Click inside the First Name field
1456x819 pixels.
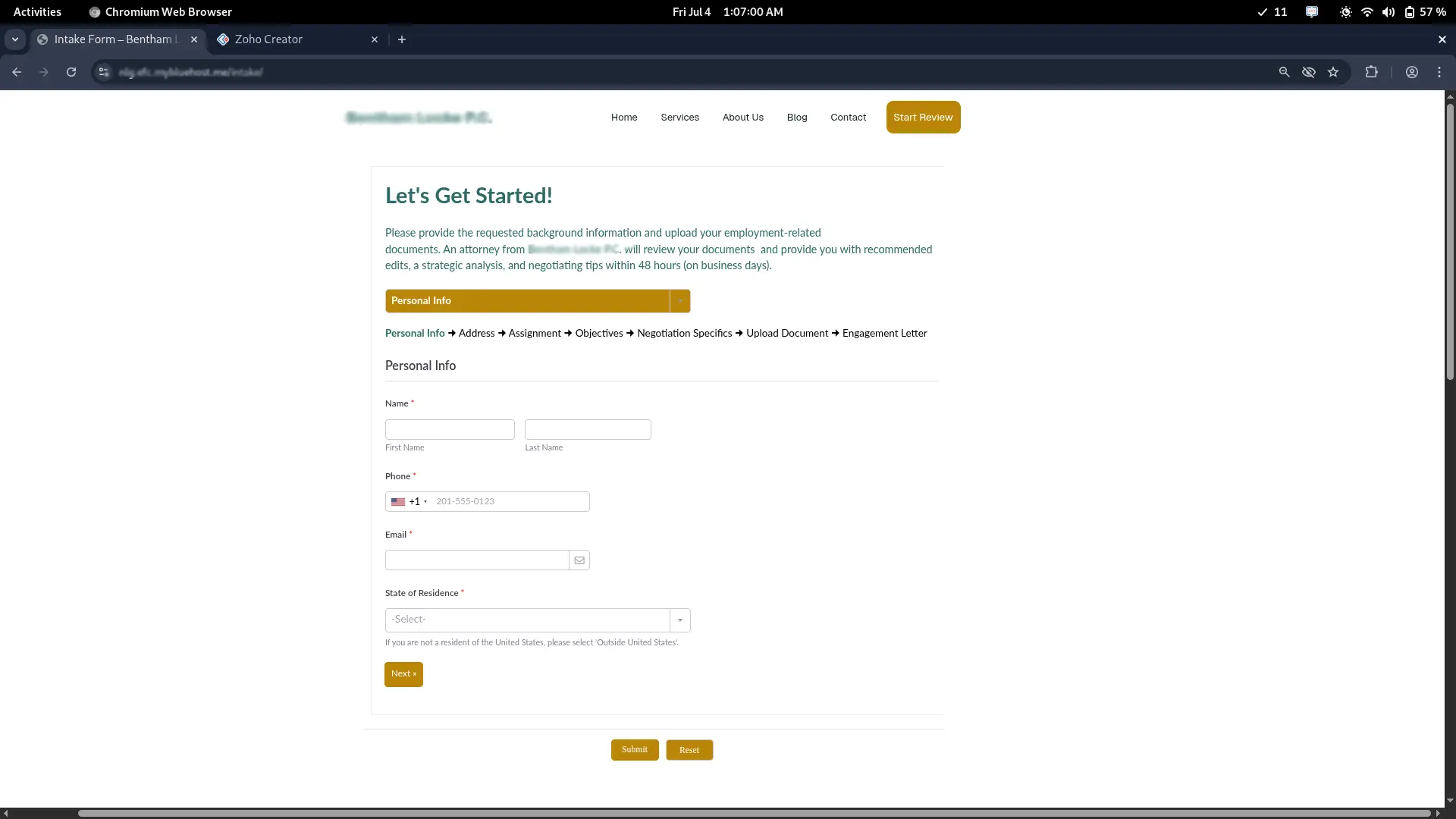[450, 429]
